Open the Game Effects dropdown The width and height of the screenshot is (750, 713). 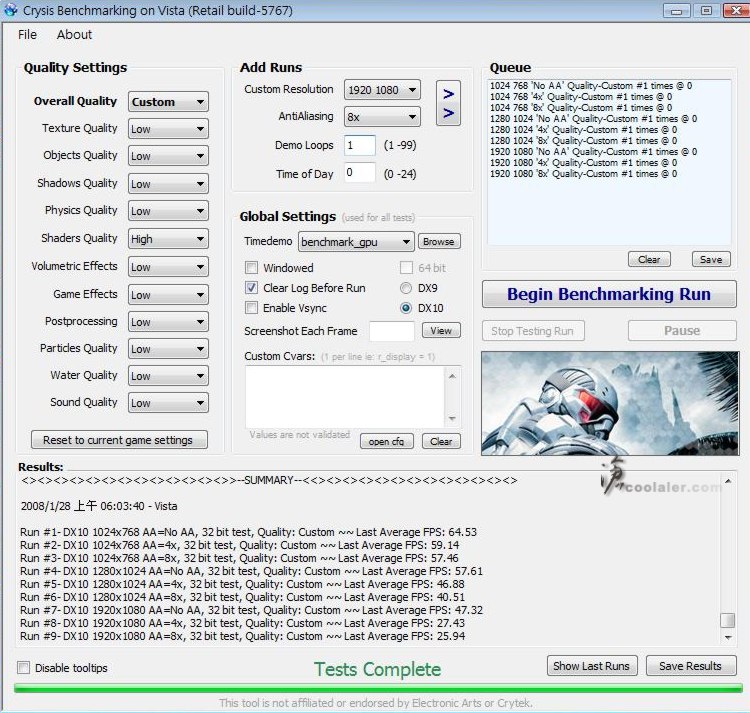pyautogui.click(x=168, y=295)
